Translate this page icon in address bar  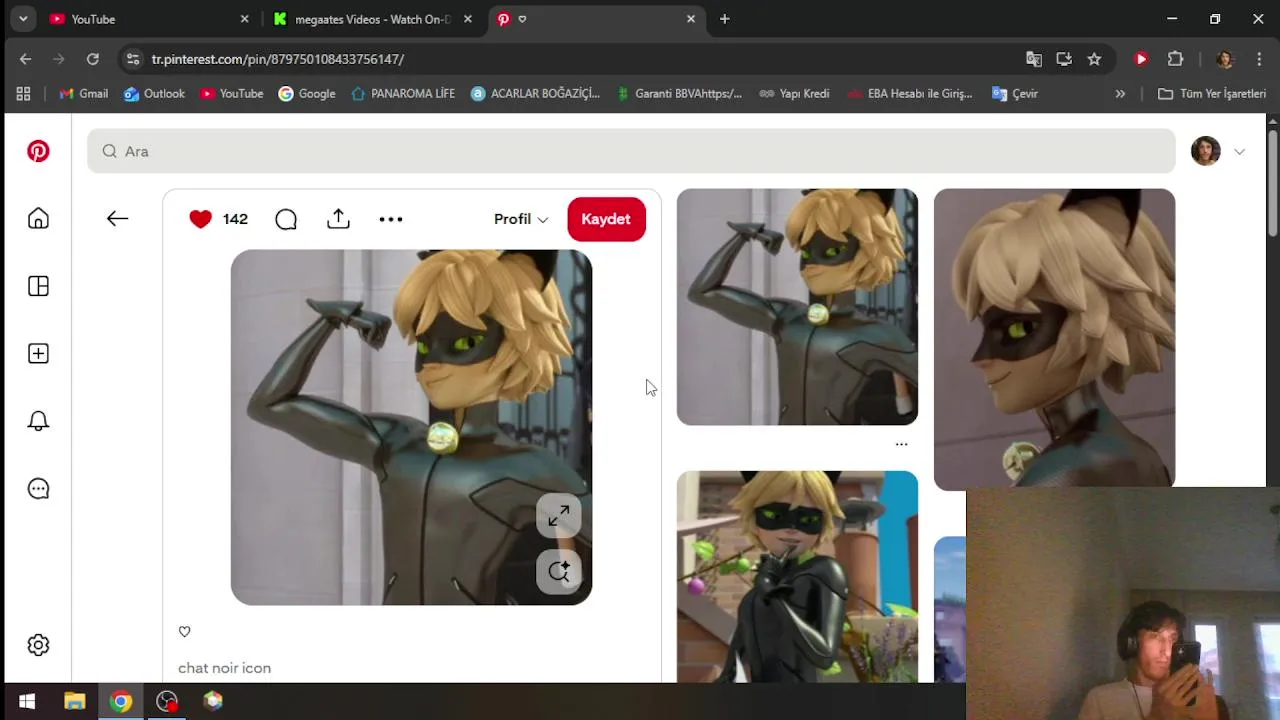(1034, 59)
